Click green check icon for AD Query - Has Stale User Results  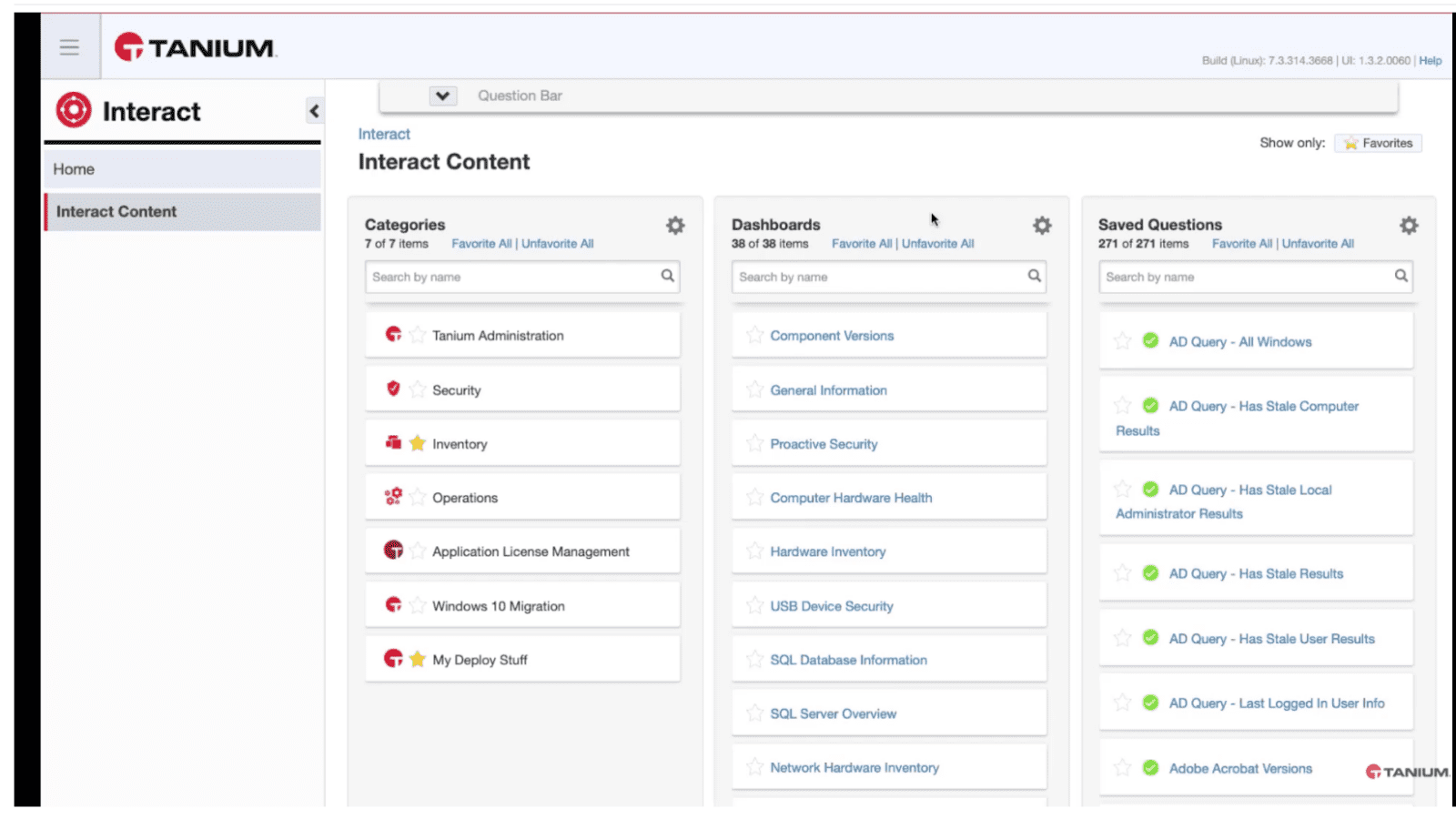(1150, 637)
